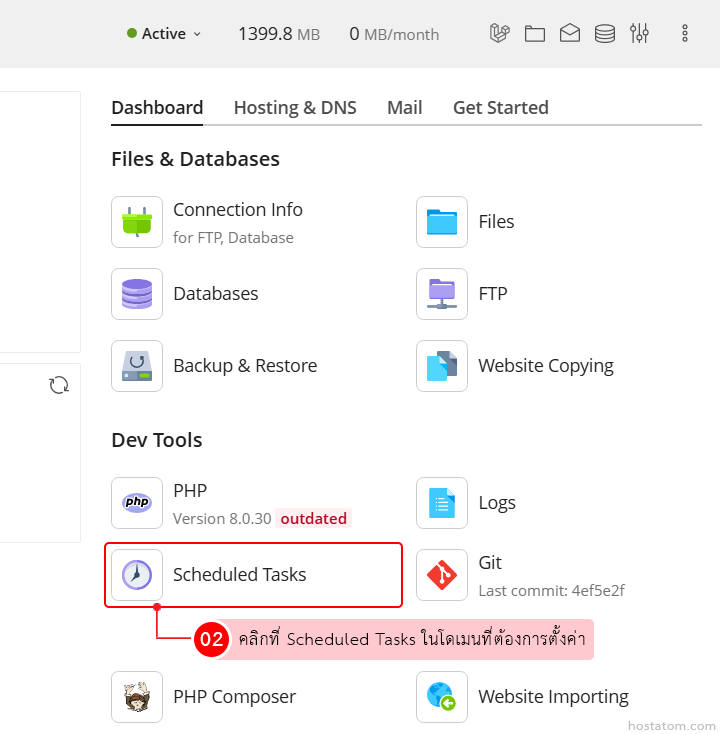Click the Website Copying link
Image resolution: width=720 pixels, height=734 pixels.
click(x=545, y=366)
